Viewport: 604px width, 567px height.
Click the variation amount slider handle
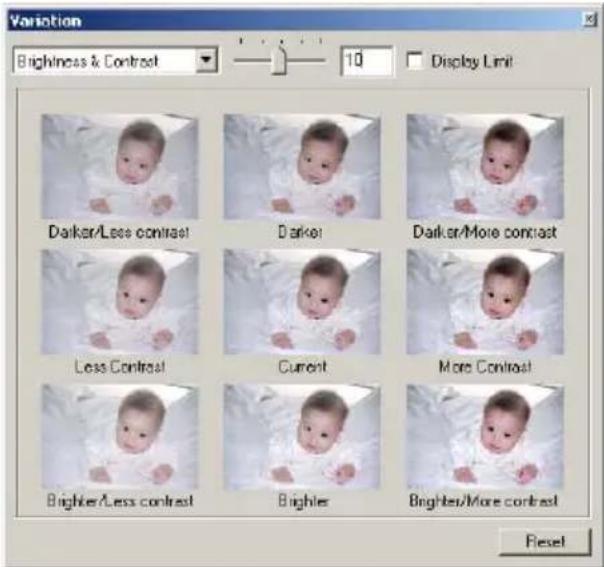pos(279,60)
